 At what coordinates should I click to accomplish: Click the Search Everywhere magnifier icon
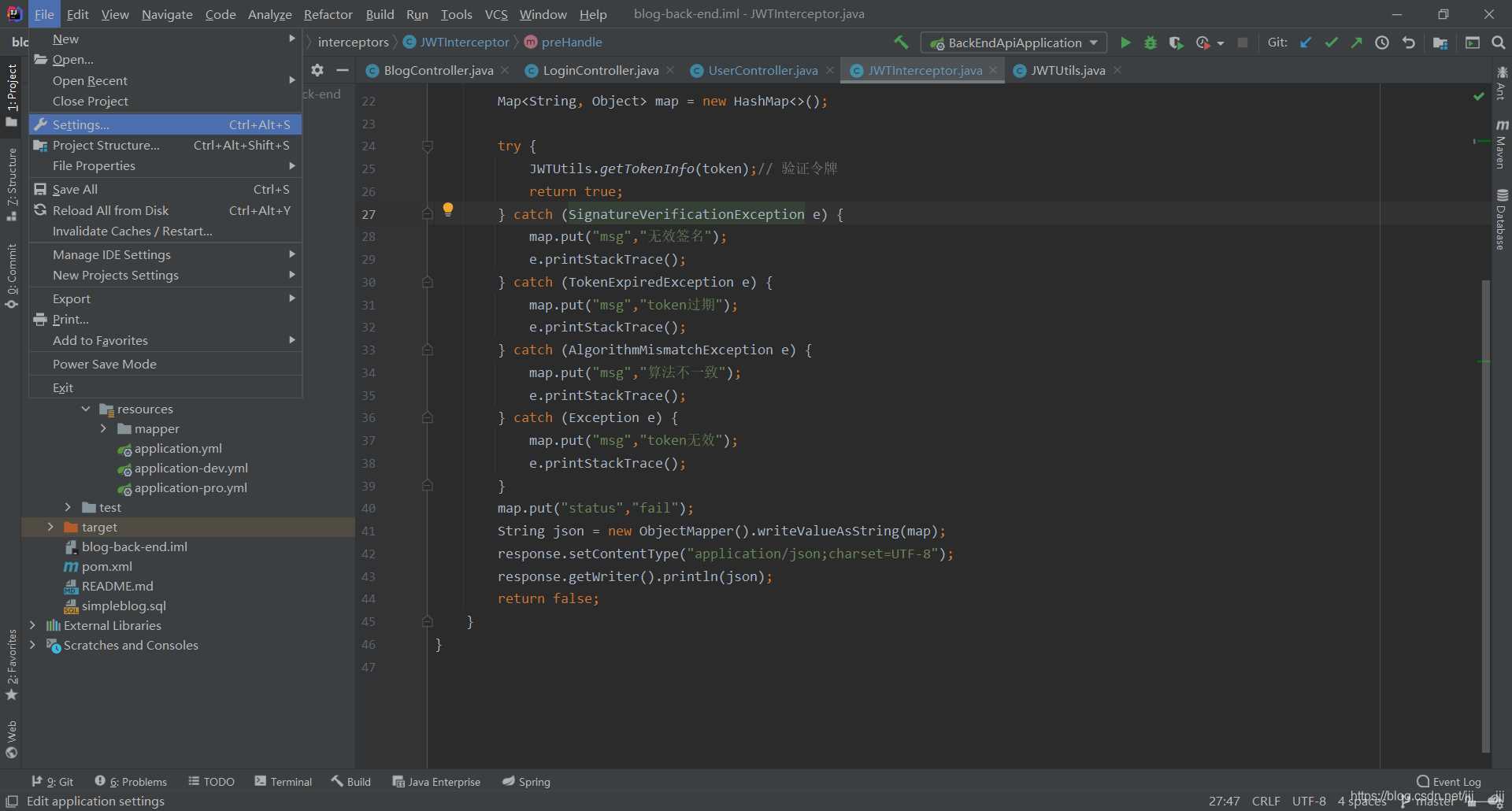tap(1498, 43)
